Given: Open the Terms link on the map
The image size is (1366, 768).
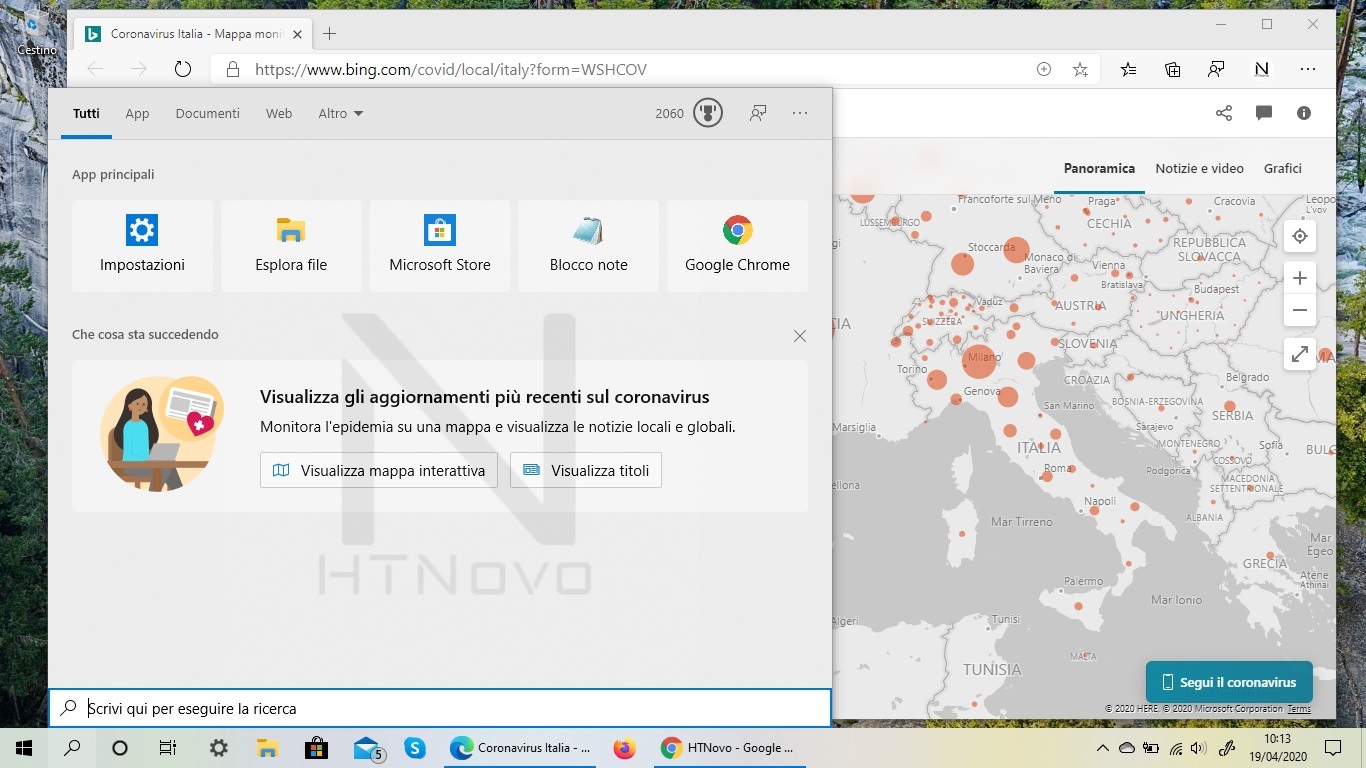Looking at the screenshot, I should point(1299,709).
